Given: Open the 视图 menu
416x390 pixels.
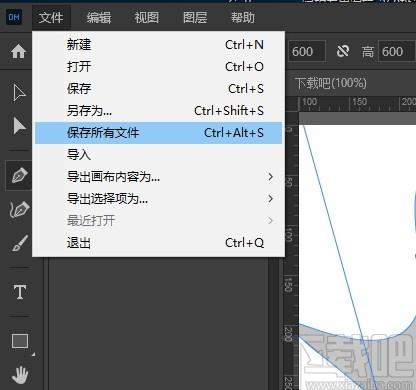Looking at the screenshot, I should [147, 17].
